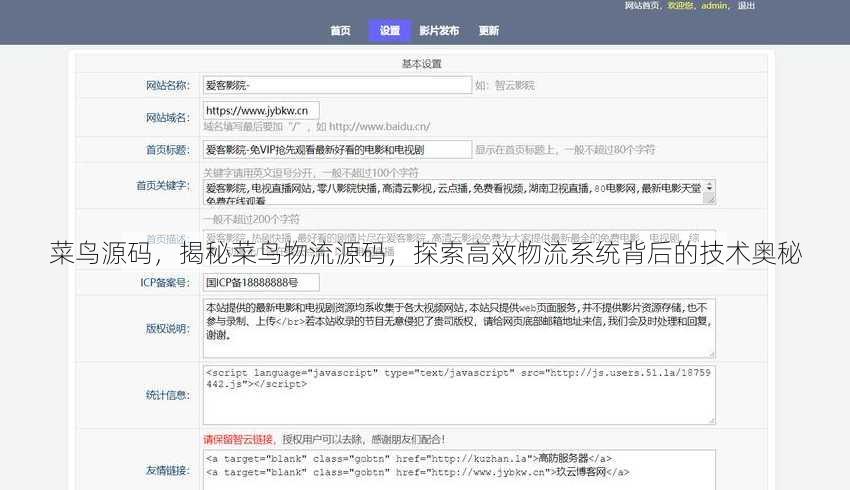The height and width of the screenshot is (490, 850).
Task: Click the 首页关键字 textarea
Action: [459, 192]
